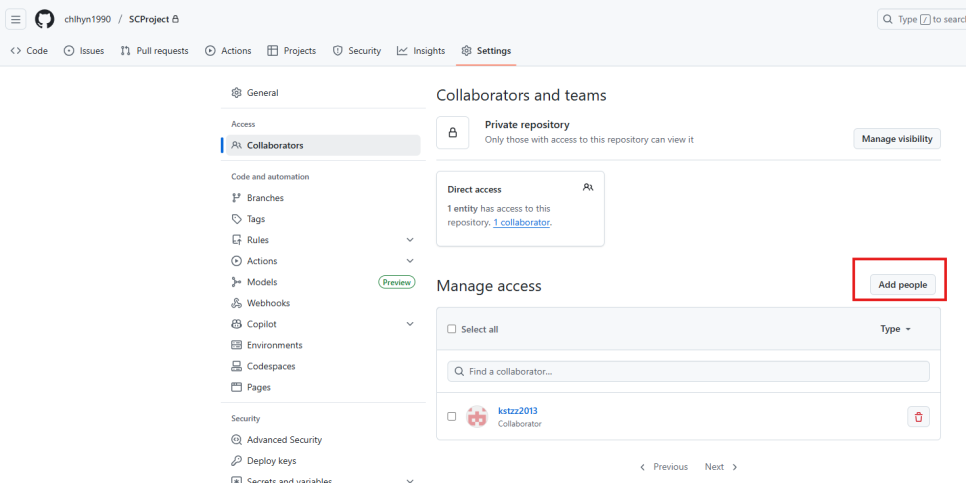The height and width of the screenshot is (483, 966).
Task: Click the Tags icon in sidebar
Action: [x=237, y=219]
